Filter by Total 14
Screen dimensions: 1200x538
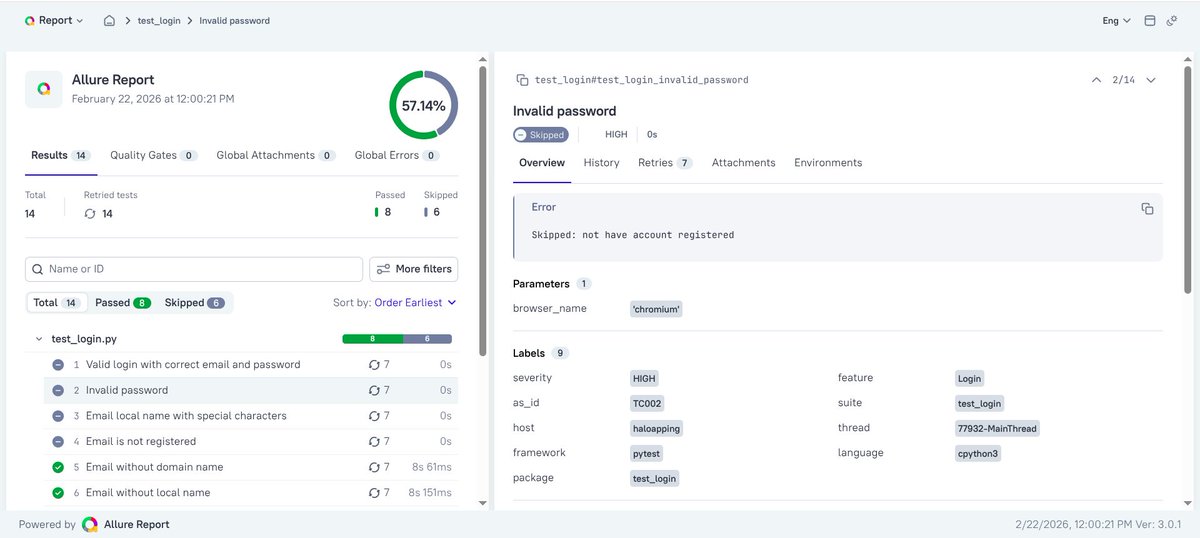57,302
